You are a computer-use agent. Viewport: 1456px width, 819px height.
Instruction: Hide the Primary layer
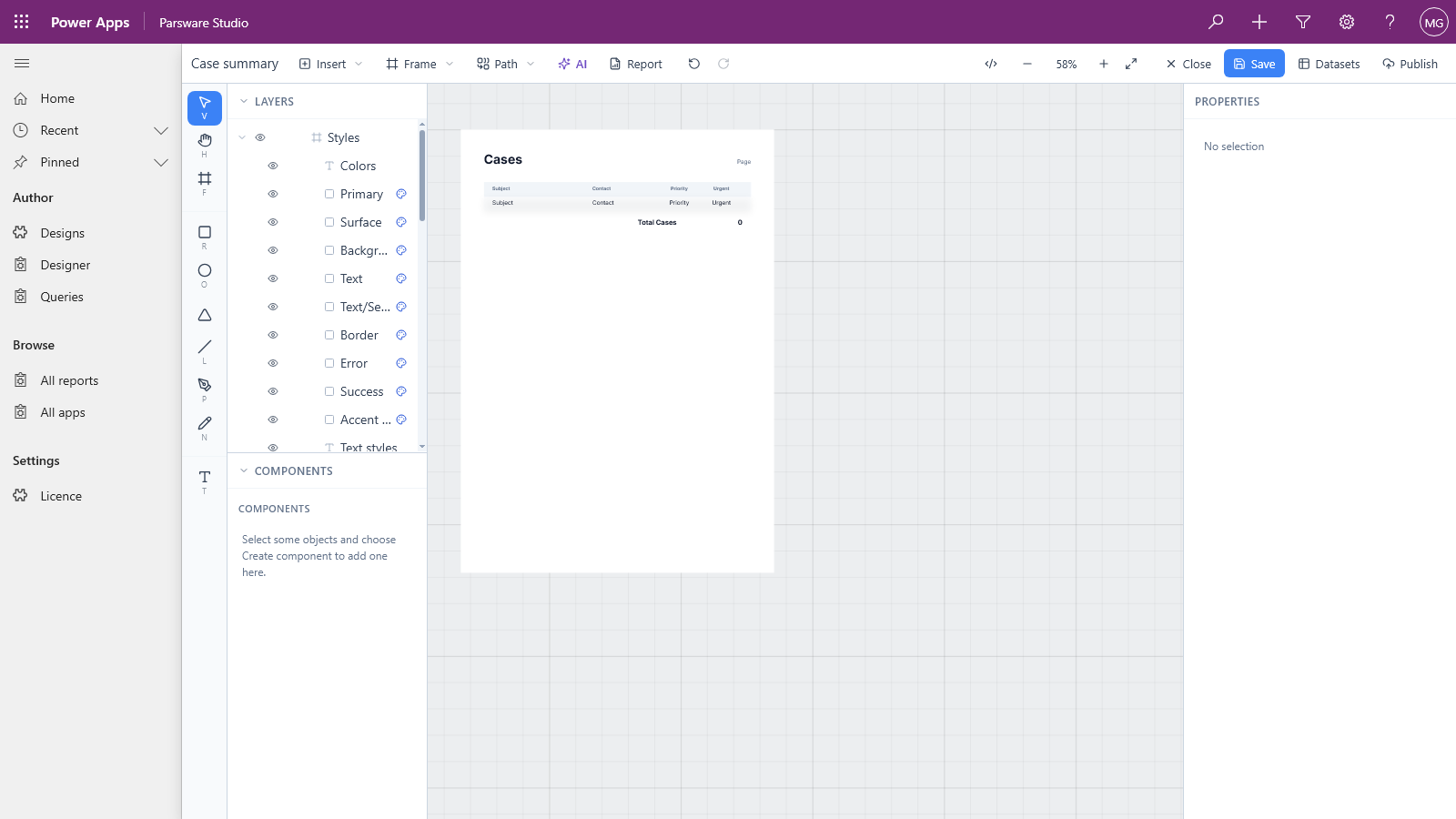(273, 194)
